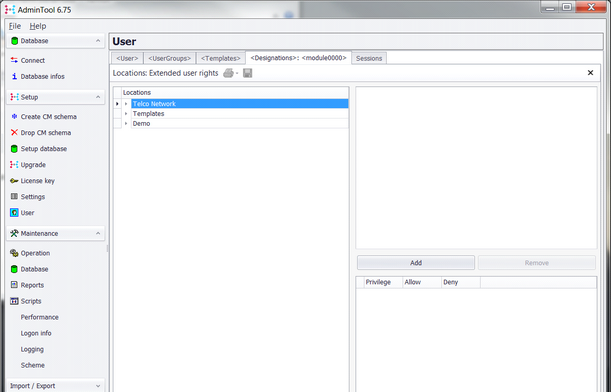The height and width of the screenshot is (392, 611).
Task: Open Setup database icon
Action: [x=14, y=148]
